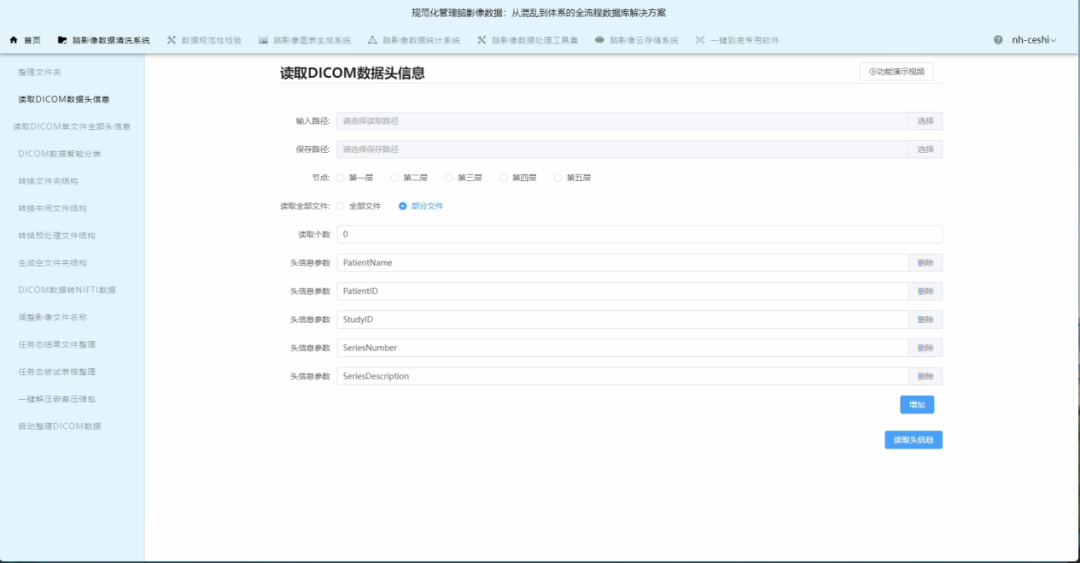Click the SeriesNumber parameter field

(623, 348)
